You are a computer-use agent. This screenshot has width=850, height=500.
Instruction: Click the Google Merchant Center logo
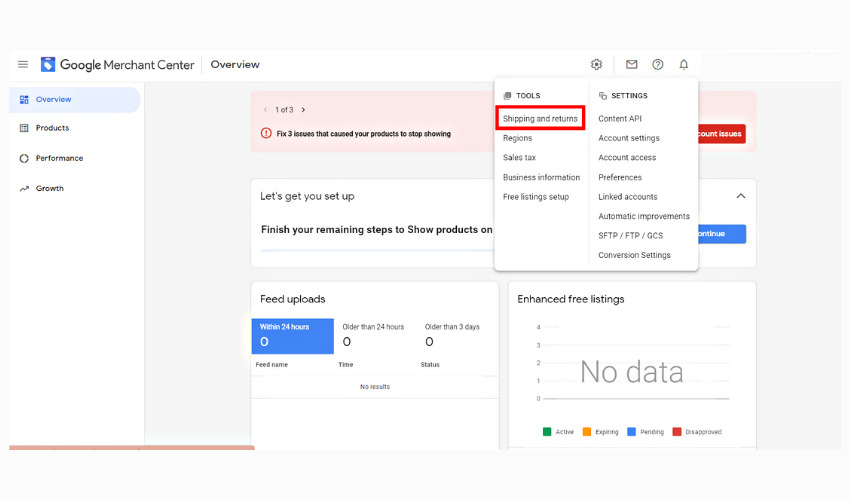pyautogui.click(x=117, y=65)
